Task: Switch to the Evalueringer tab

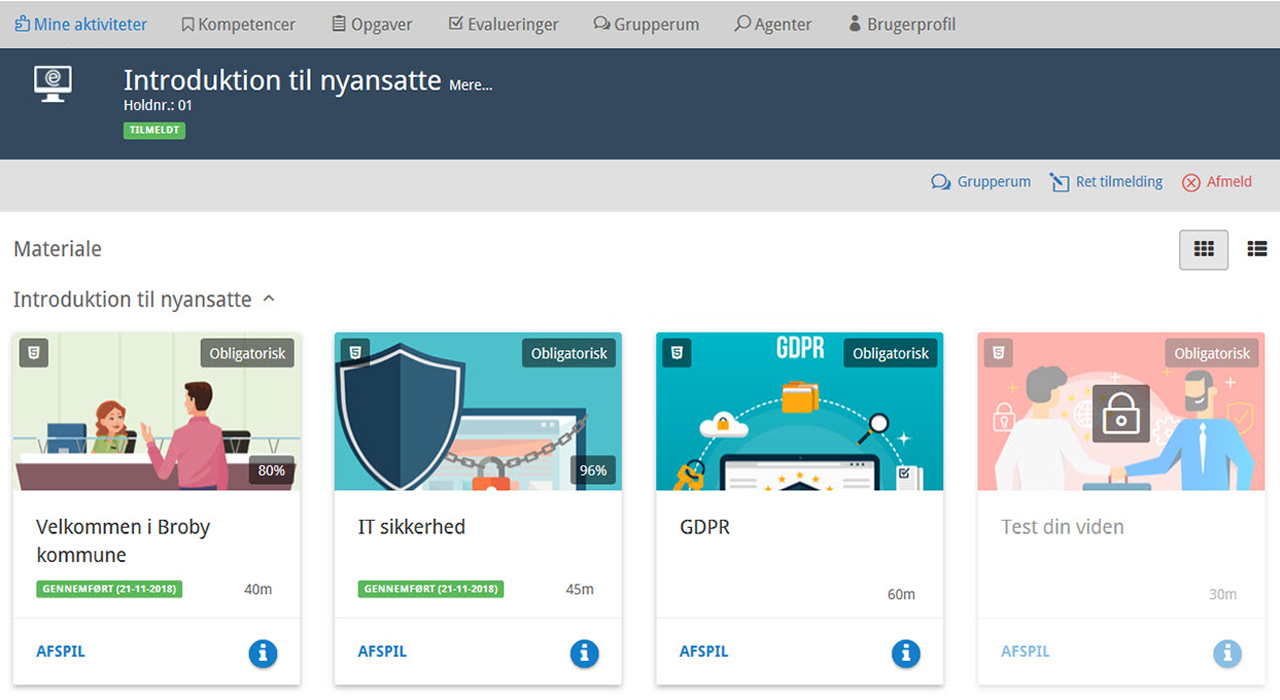Action: 503,24
